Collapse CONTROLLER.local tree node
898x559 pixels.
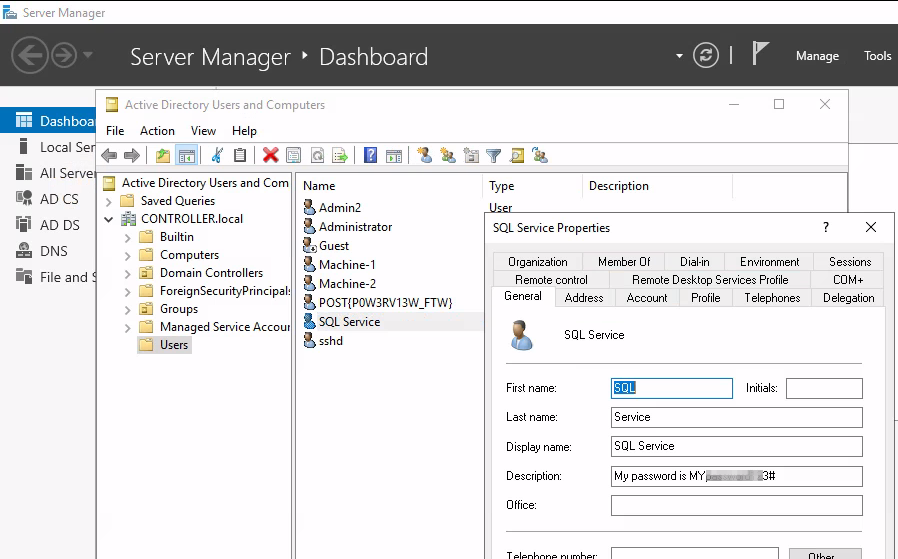pos(109,219)
